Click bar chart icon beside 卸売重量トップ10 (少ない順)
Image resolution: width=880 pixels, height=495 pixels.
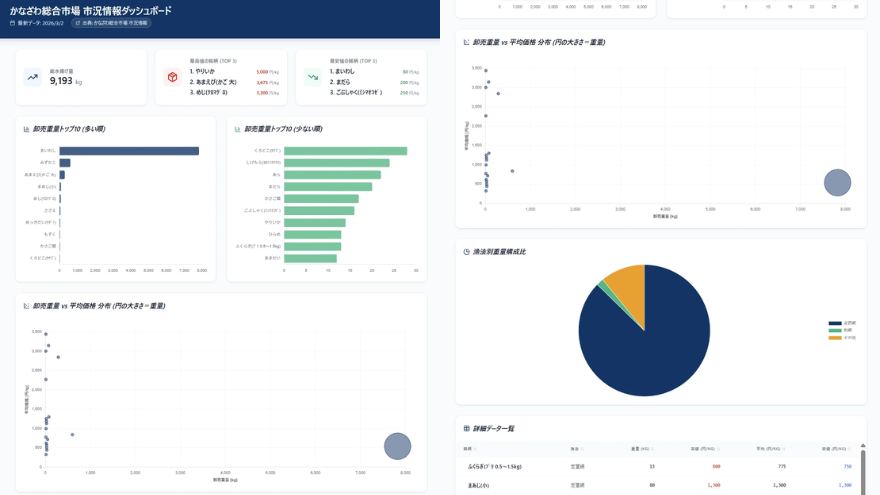[237, 129]
